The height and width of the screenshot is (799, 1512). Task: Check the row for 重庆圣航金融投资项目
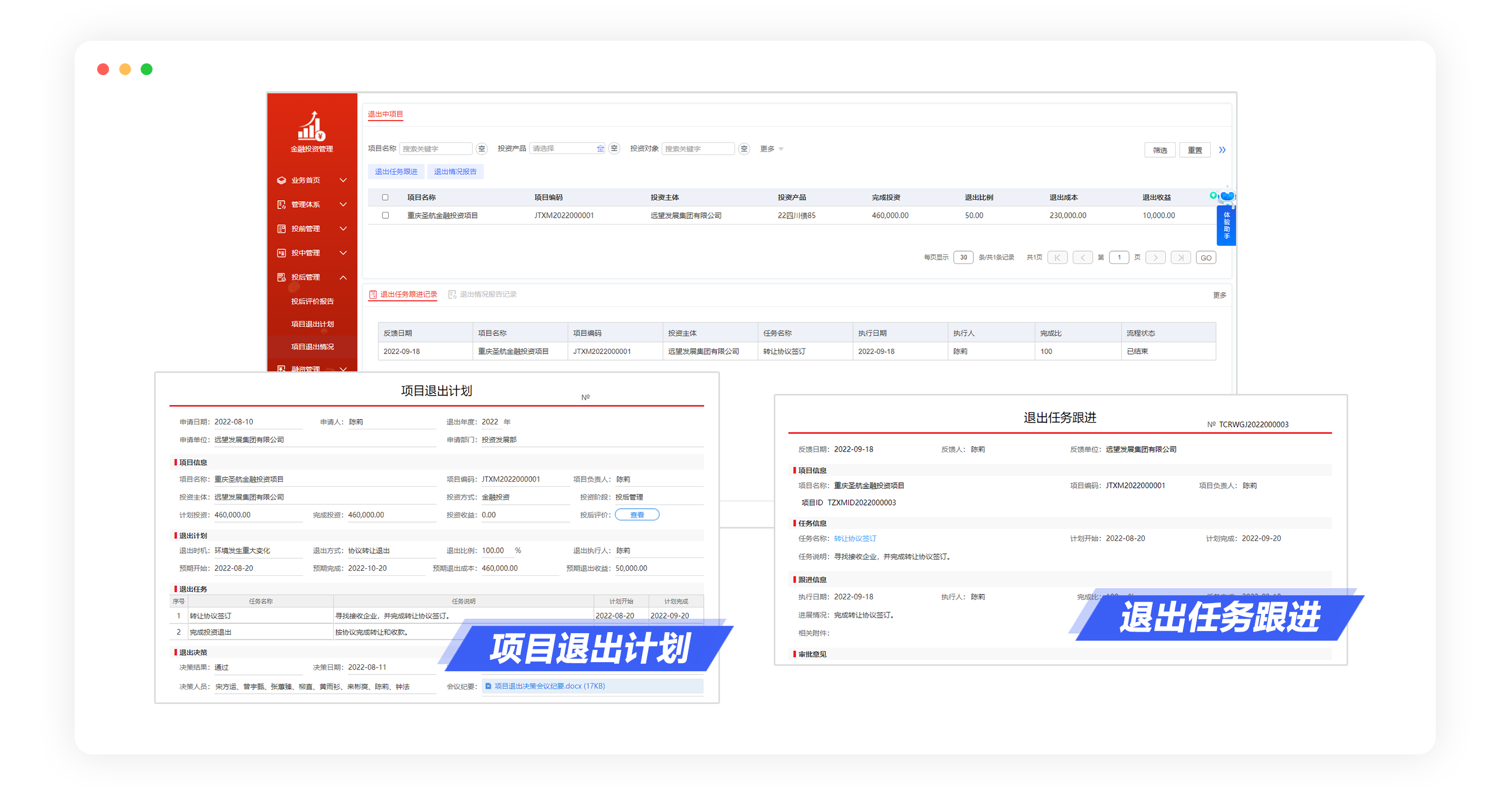[385, 215]
